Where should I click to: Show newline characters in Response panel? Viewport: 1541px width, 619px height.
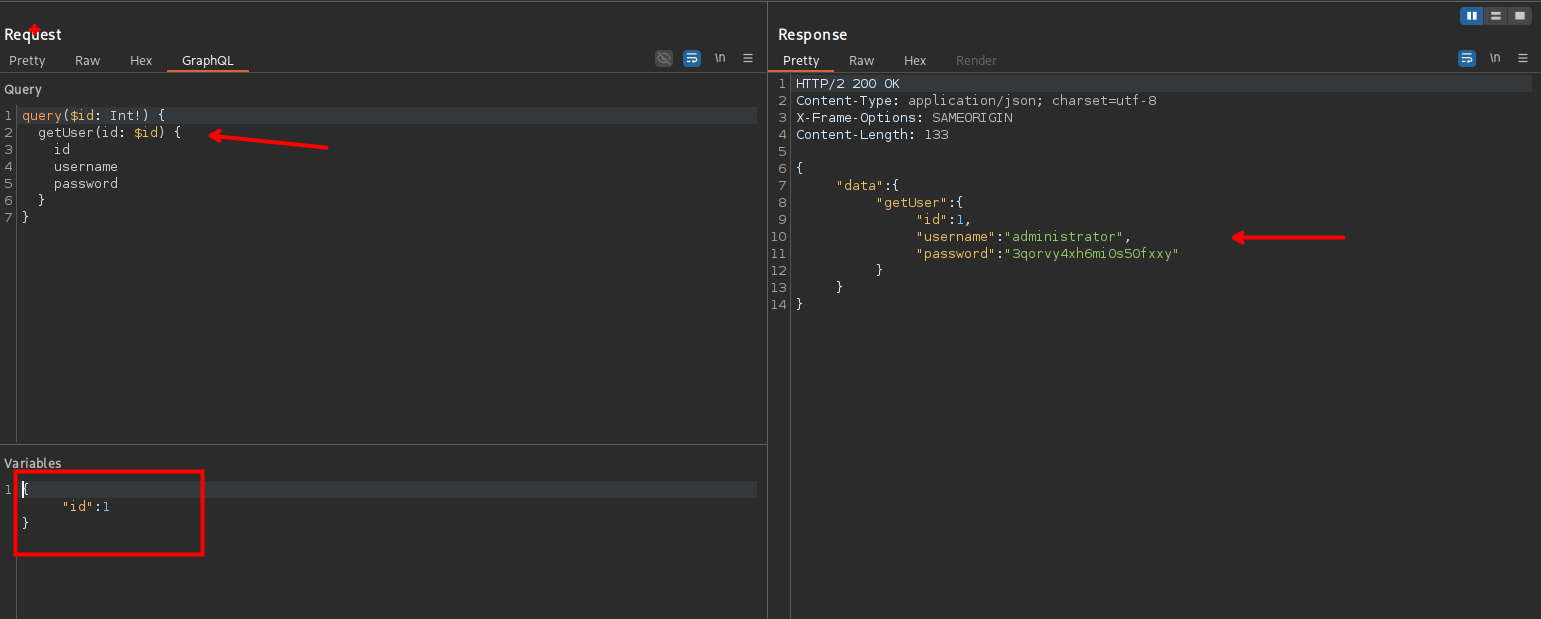(x=1495, y=59)
